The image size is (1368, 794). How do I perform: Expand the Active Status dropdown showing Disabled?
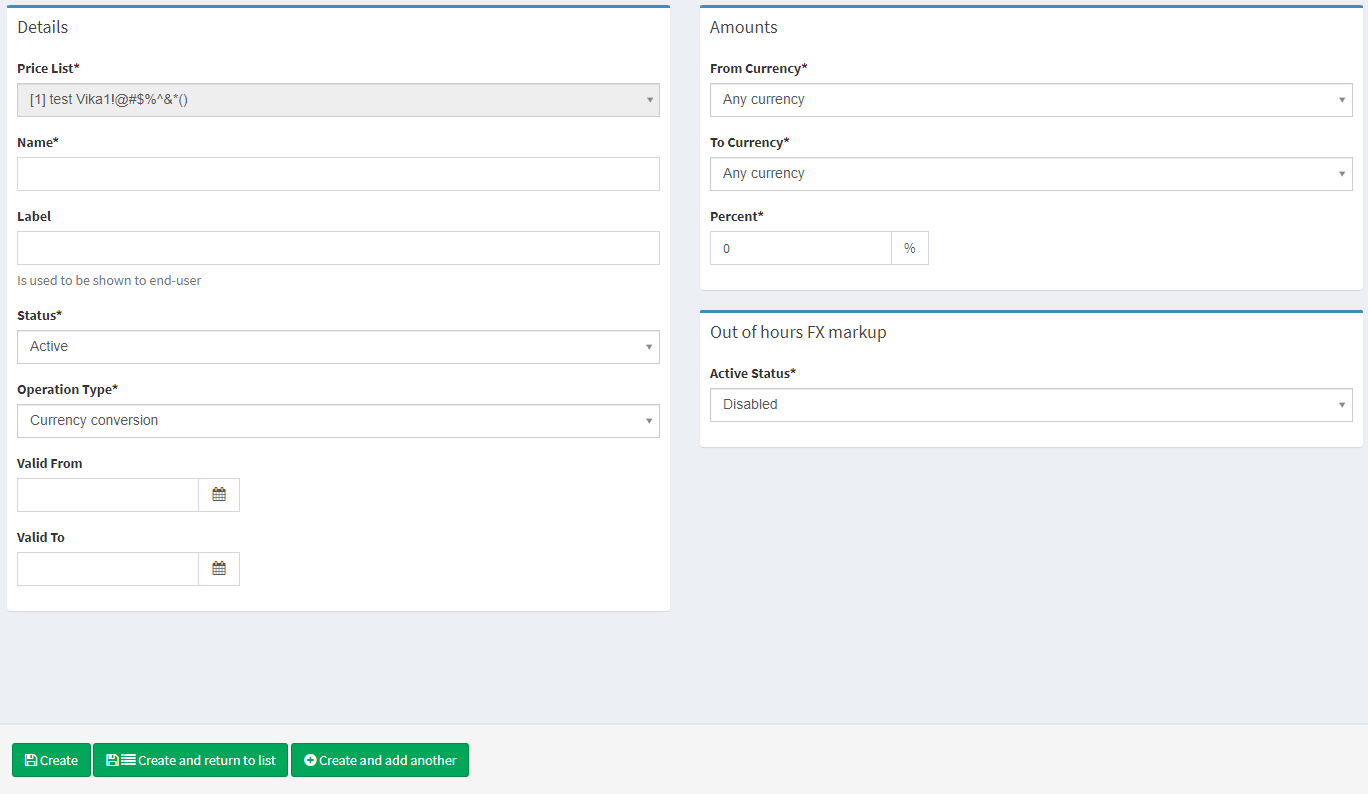coord(1030,405)
